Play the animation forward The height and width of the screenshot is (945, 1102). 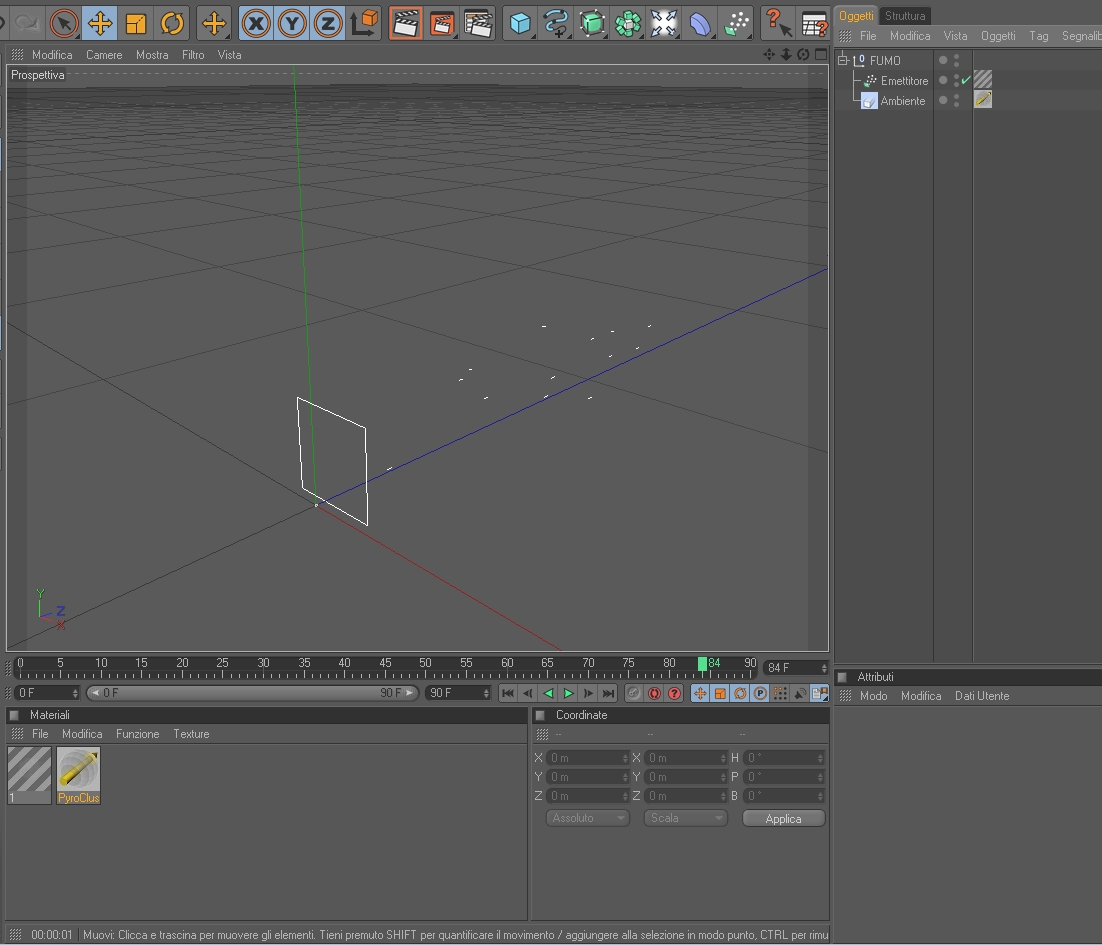point(568,693)
